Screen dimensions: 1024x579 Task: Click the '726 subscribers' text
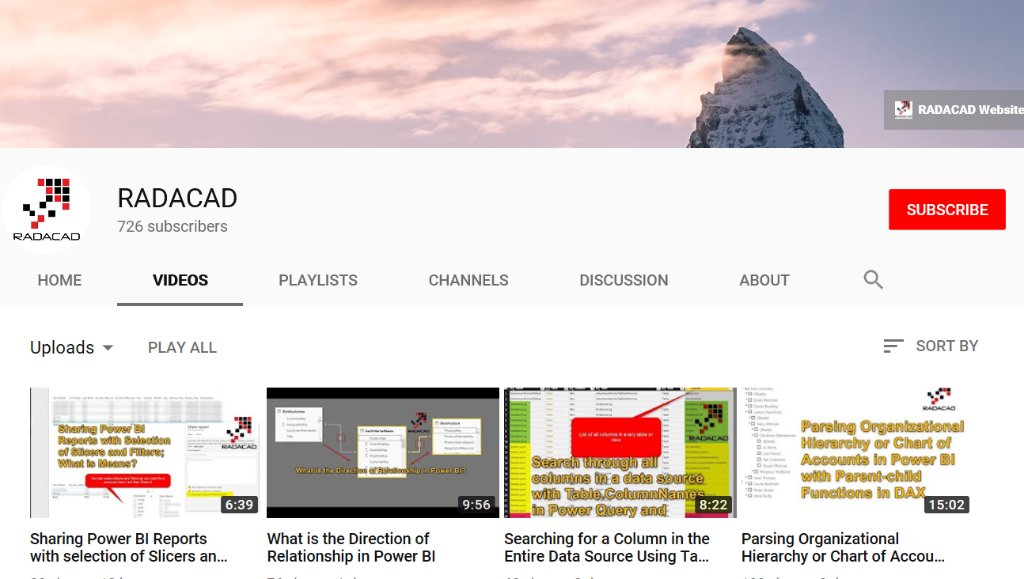coord(172,227)
